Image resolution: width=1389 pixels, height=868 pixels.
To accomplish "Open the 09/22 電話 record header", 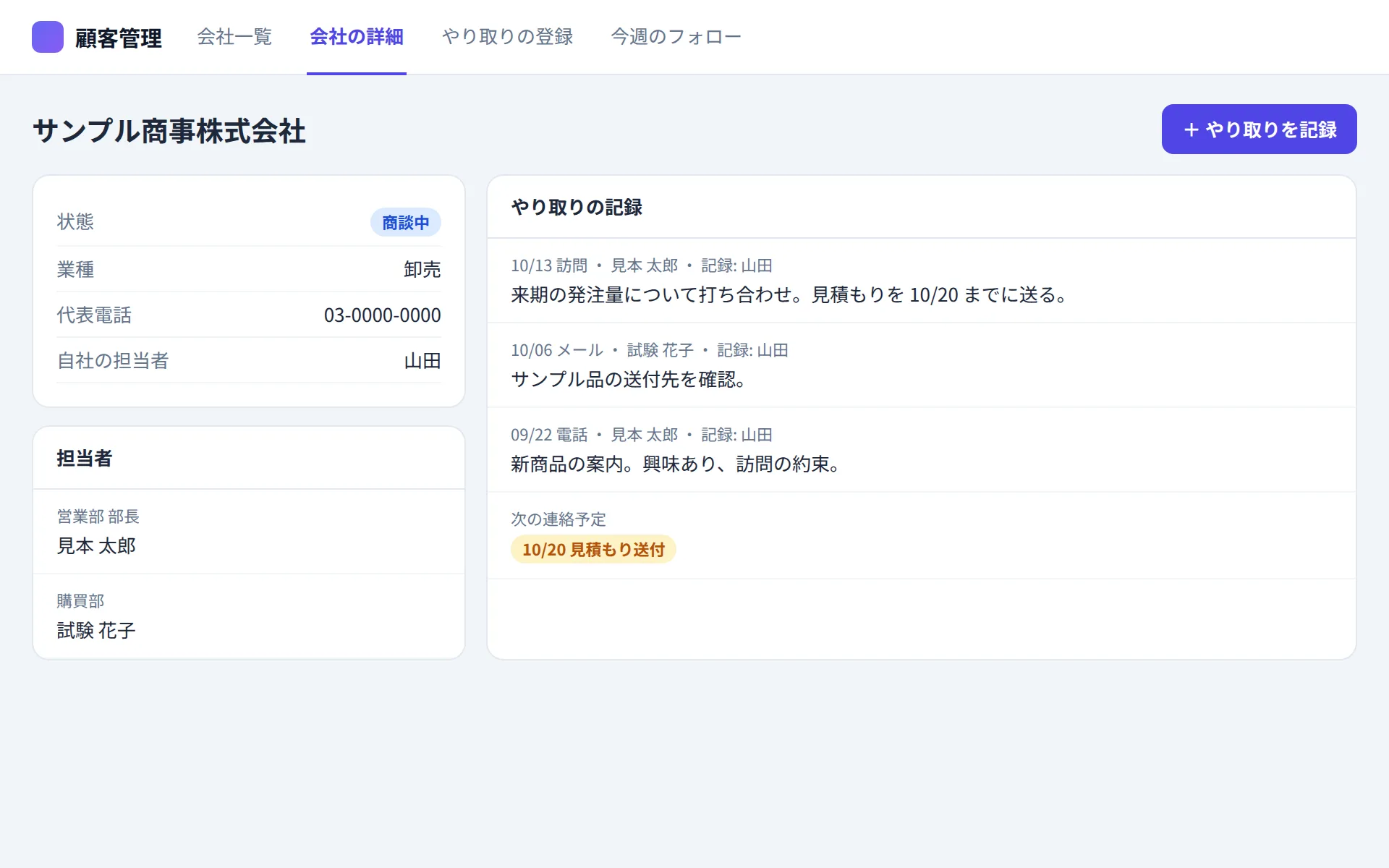I will [x=642, y=435].
